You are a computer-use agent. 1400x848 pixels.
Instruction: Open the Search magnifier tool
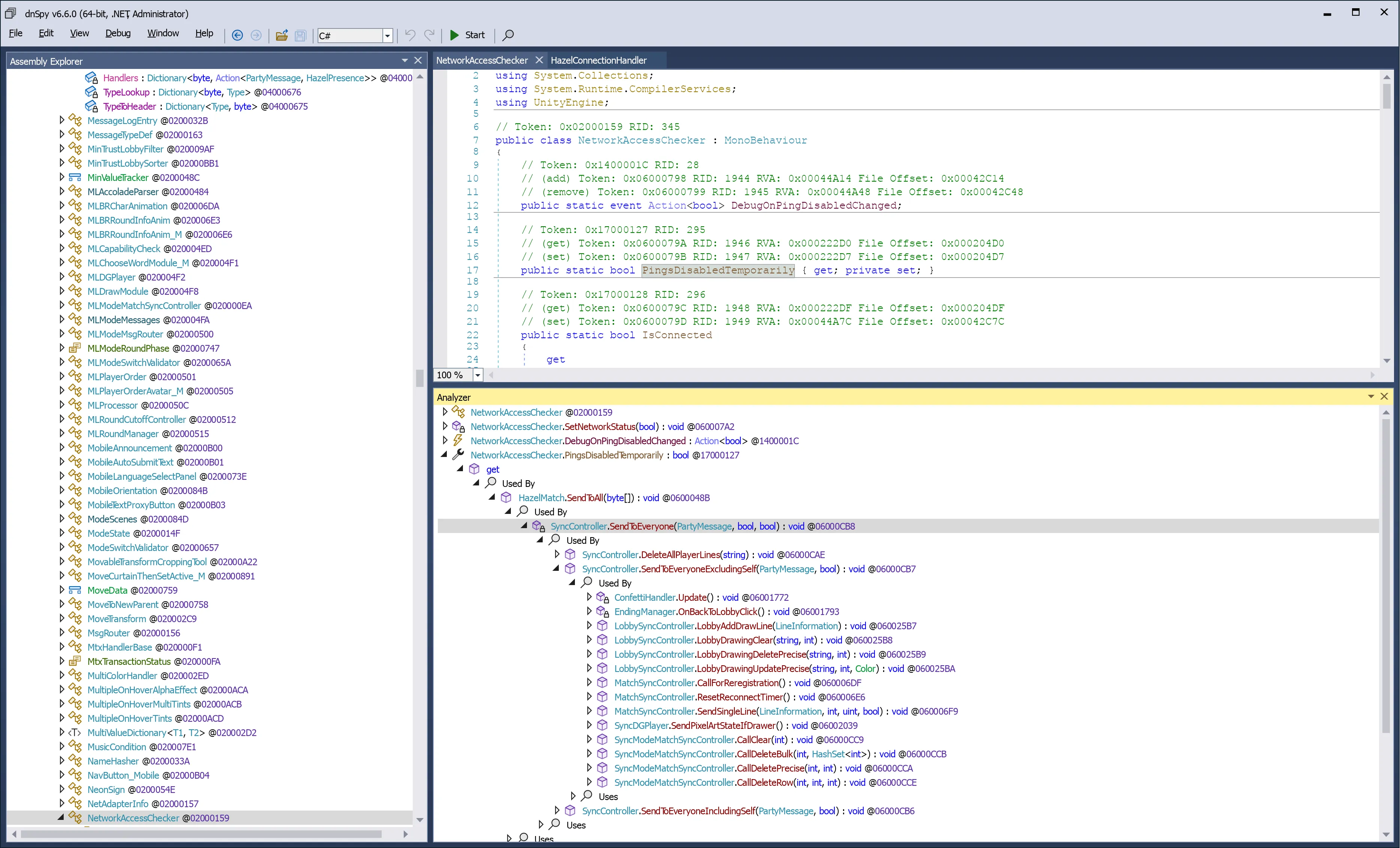508,35
